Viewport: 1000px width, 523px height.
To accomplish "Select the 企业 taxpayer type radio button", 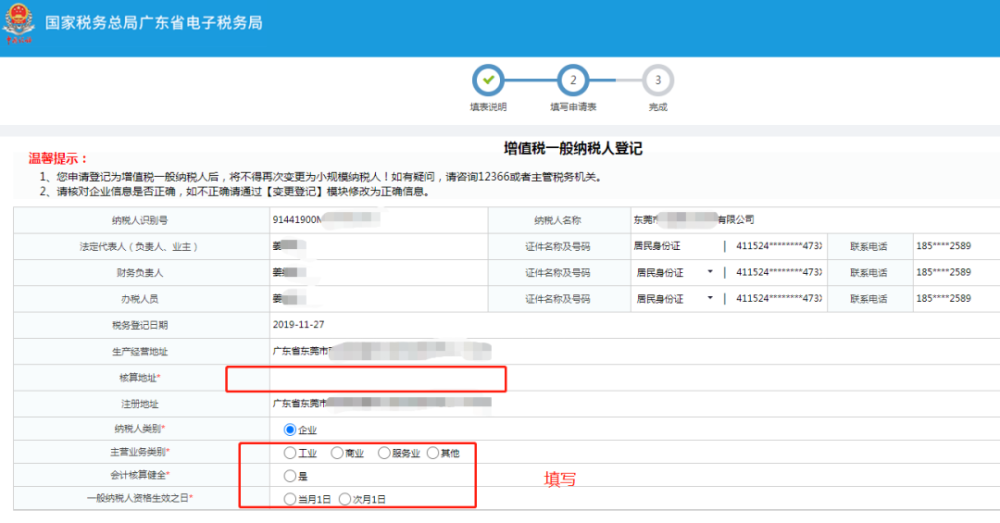I will pos(290,429).
